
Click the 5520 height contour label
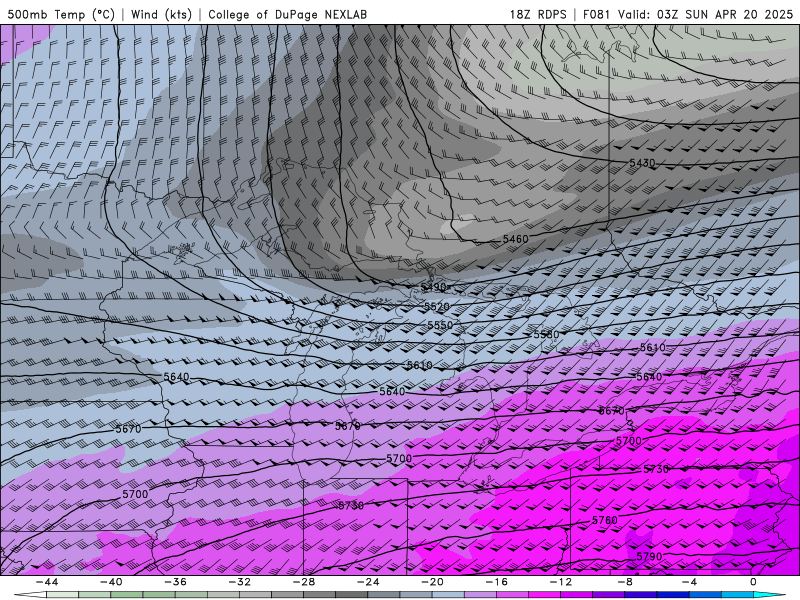point(437,306)
